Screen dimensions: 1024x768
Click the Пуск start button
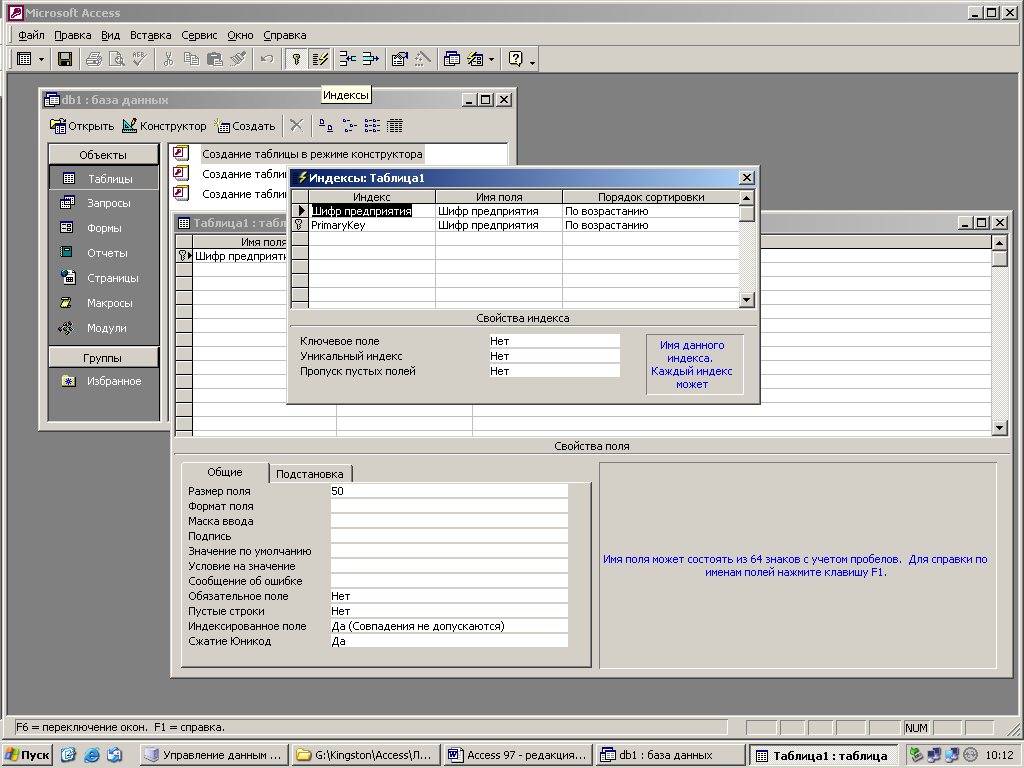point(28,755)
